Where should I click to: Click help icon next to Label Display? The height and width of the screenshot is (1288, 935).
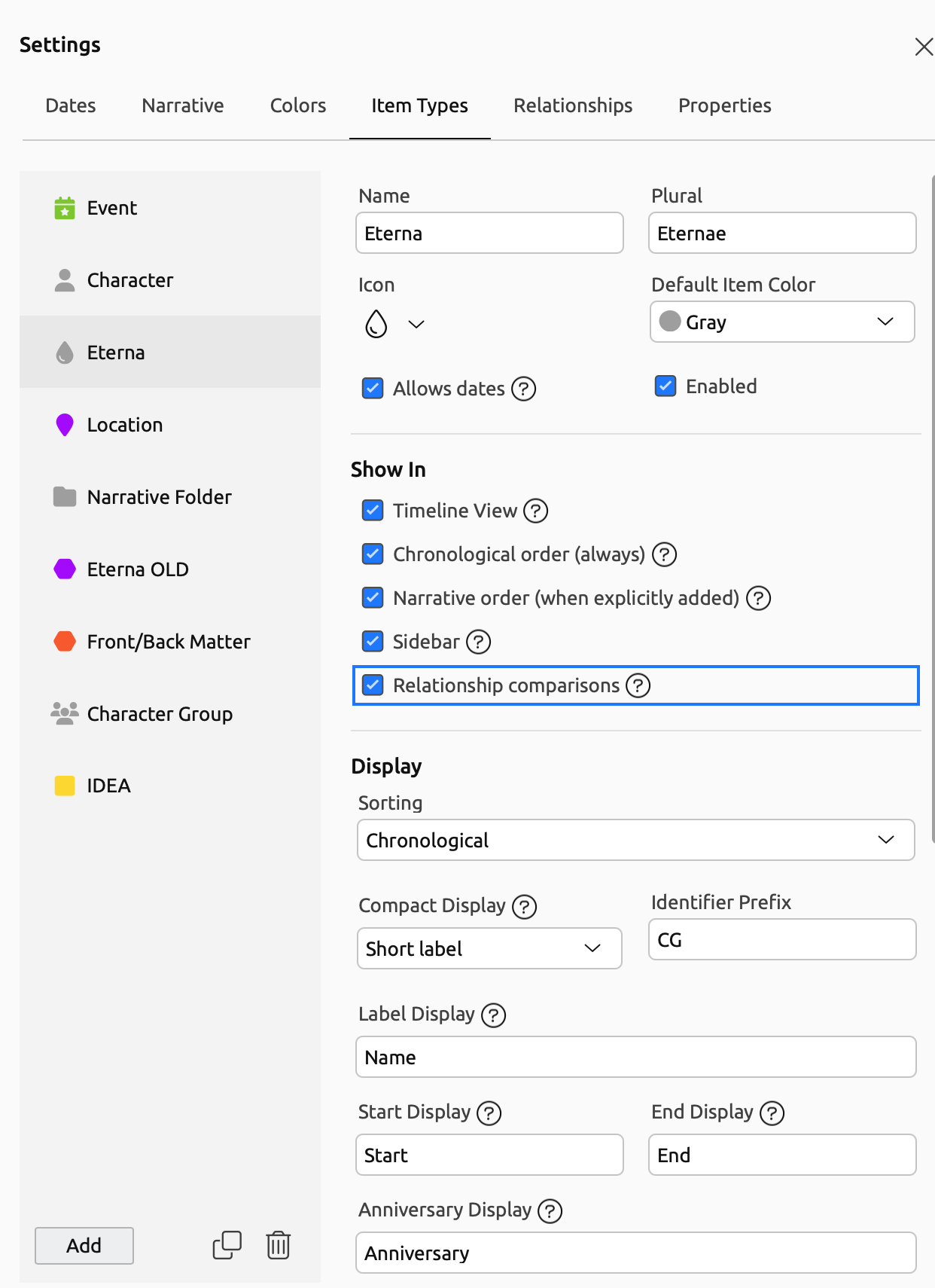pos(493,1015)
